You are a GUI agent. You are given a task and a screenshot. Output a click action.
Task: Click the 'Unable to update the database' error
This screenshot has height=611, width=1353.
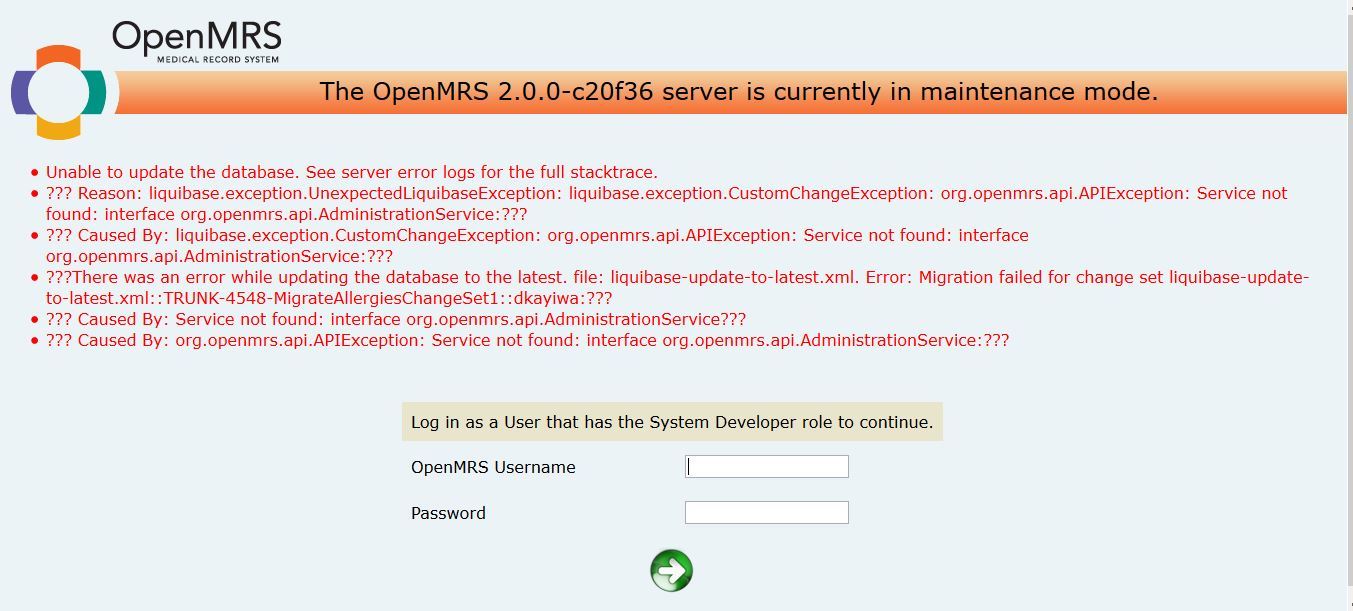[x=352, y=172]
